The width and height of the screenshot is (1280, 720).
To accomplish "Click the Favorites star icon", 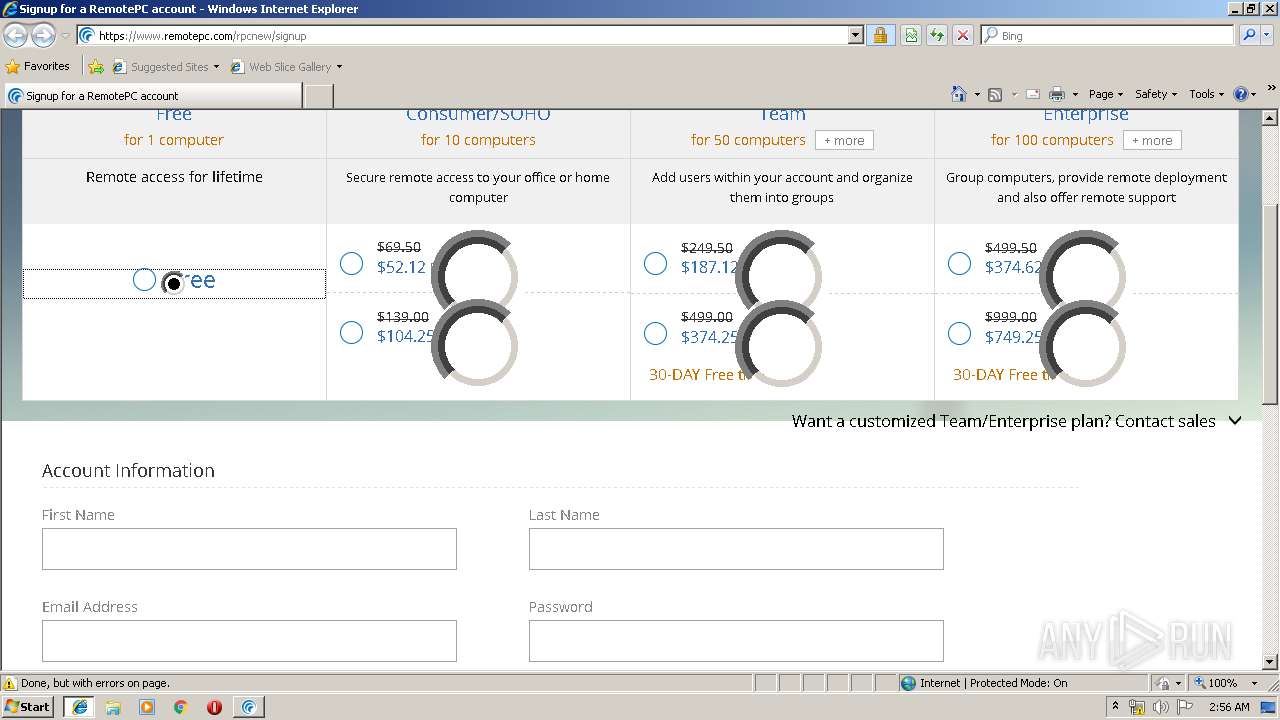I will tap(13, 67).
